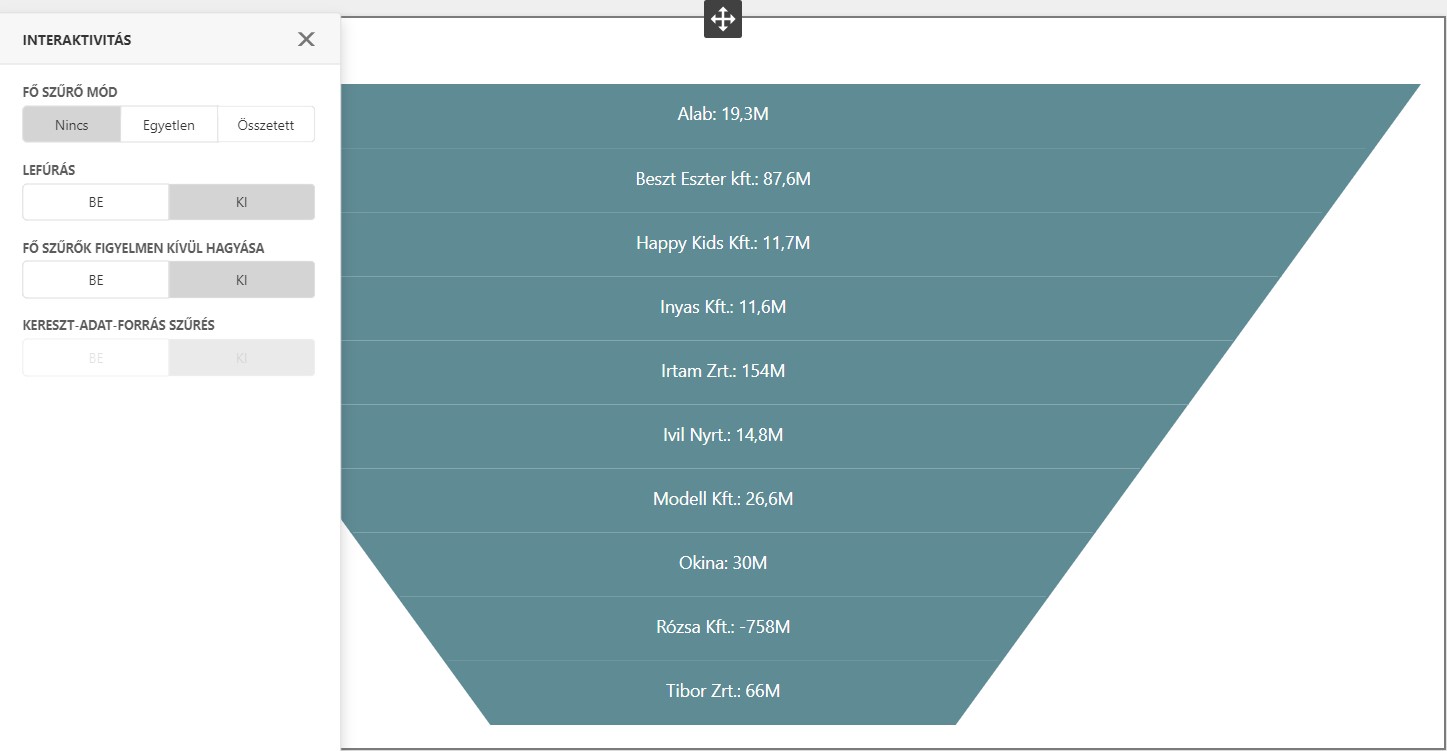Click the Interaktivitás panel title
Viewport: 1447px width, 751px height.
point(77,40)
